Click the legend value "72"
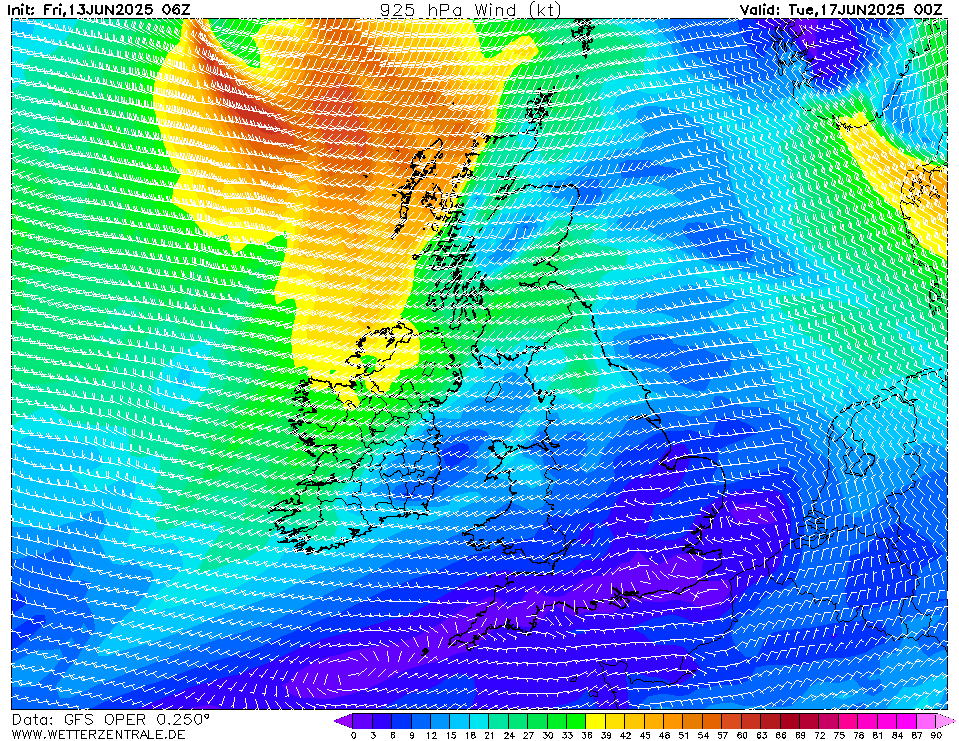The height and width of the screenshot is (741, 959). 820,735
